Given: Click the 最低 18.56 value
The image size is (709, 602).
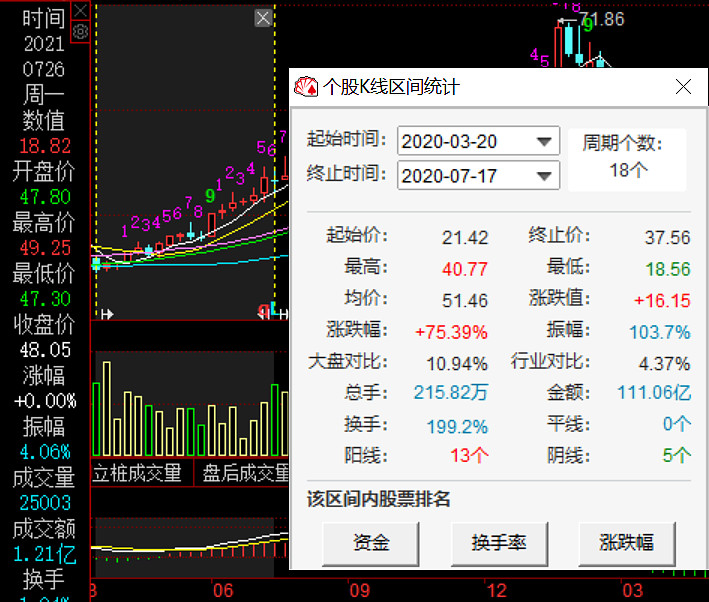Looking at the screenshot, I should pos(668,270).
